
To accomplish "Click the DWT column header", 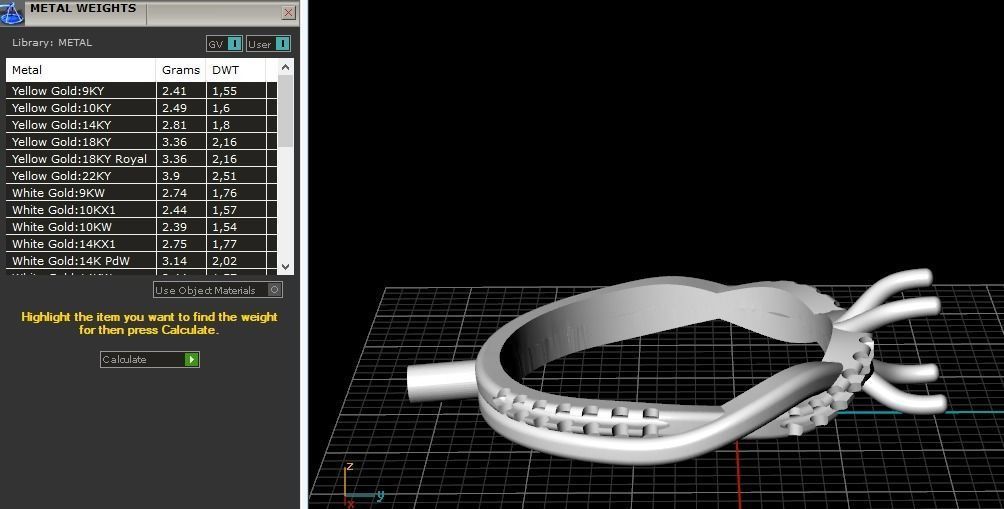I will [x=236, y=70].
